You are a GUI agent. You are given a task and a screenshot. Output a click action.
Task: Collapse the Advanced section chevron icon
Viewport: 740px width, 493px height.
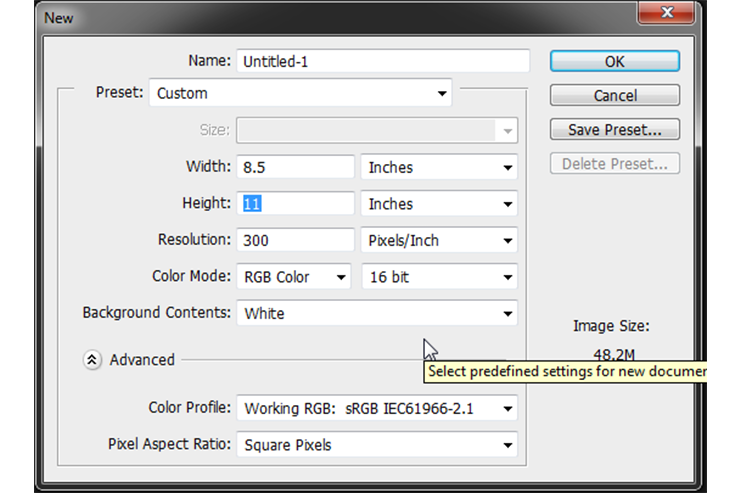[x=92, y=360]
